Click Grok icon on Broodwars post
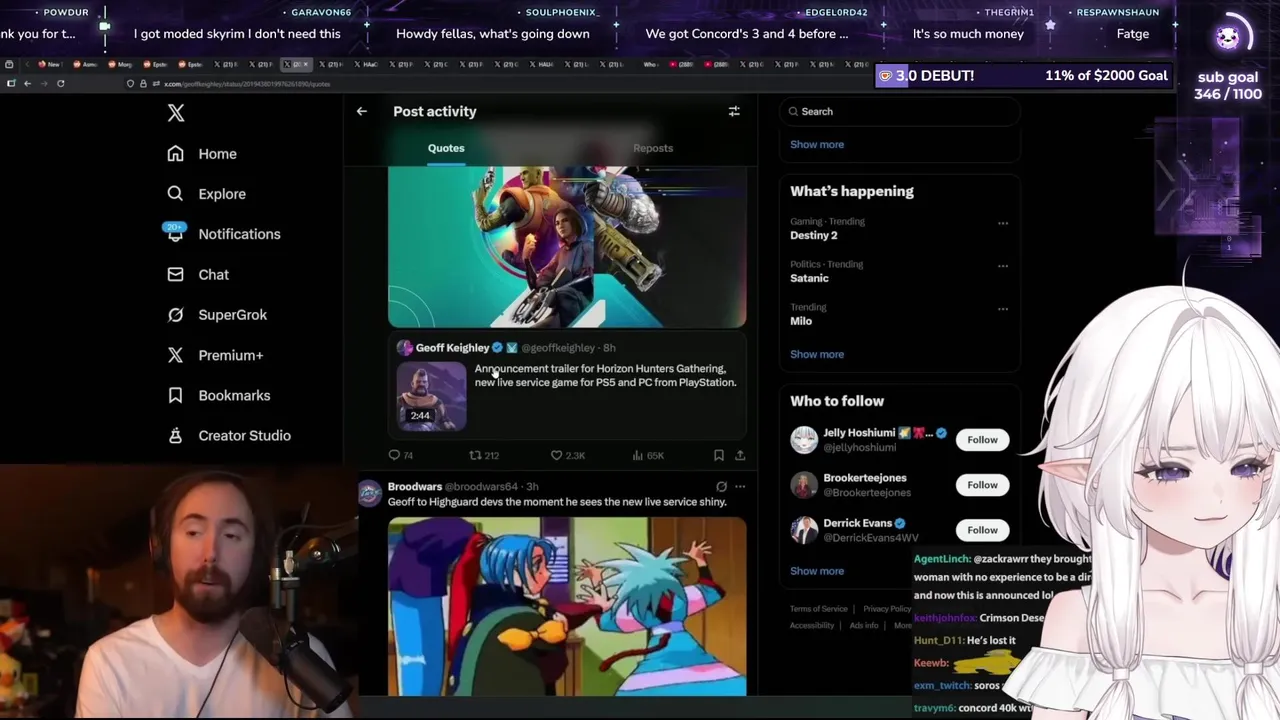This screenshot has width=1280, height=720. coord(721,487)
